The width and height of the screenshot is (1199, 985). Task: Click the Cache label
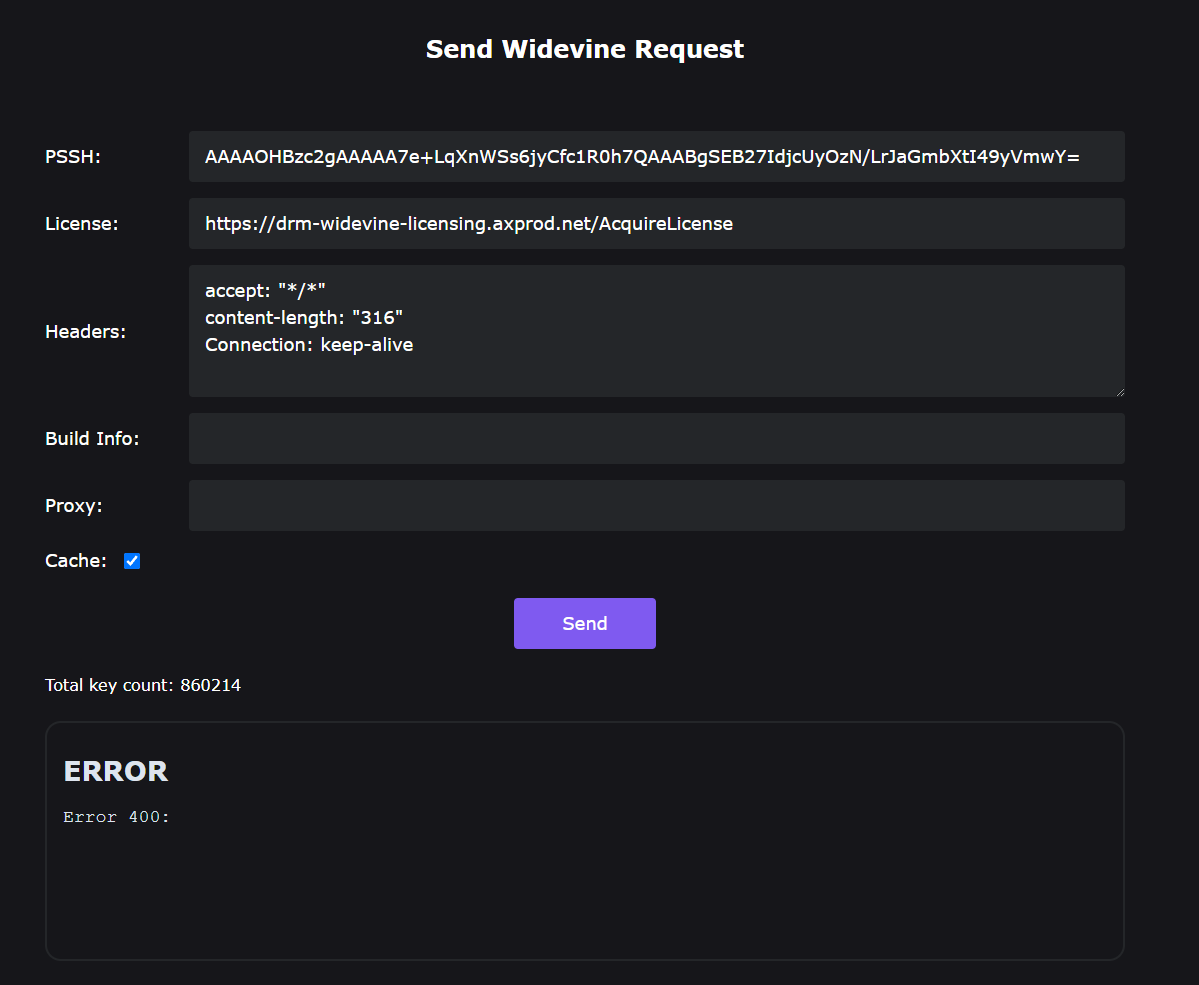[76, 561]
